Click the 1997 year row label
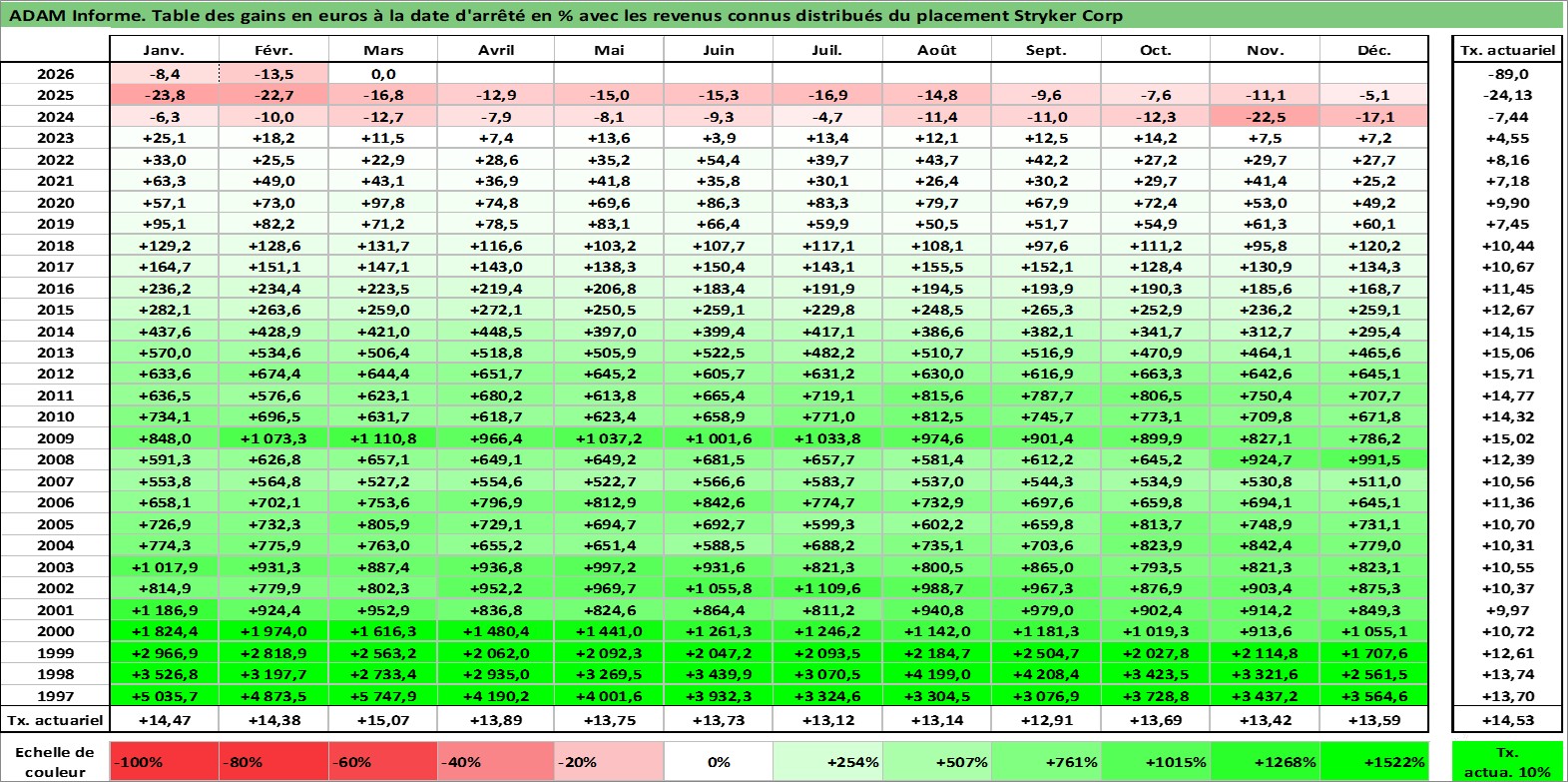The height and width of the screenshot is (782, 1568). (55, 696)
